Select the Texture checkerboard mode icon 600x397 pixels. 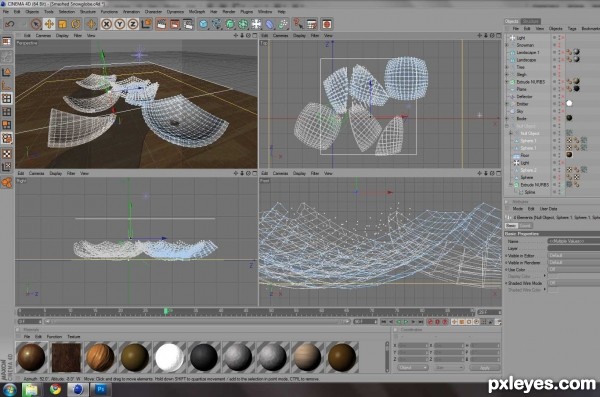click(x=7, y=154)
